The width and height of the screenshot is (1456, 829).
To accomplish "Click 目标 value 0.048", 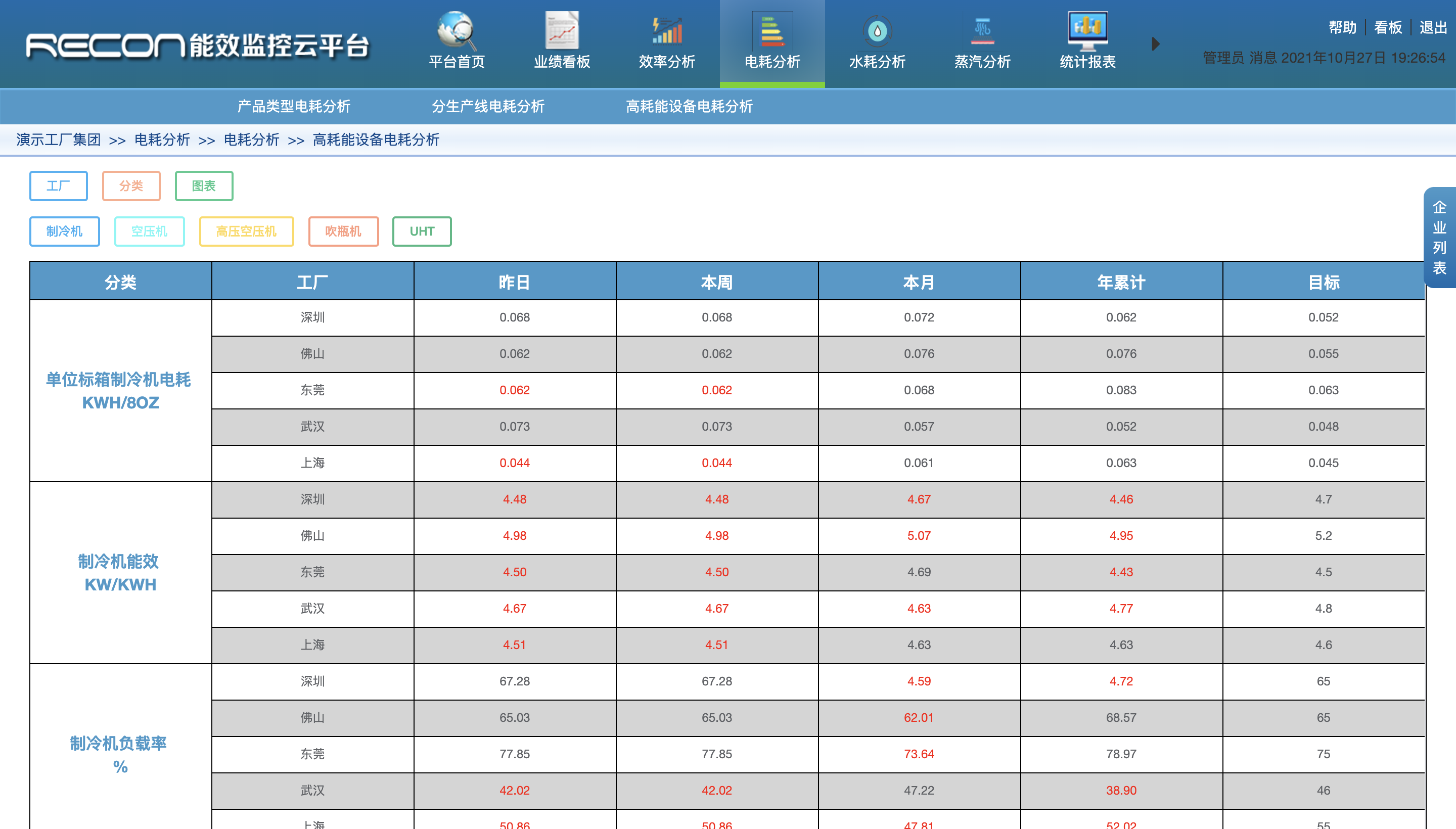I will (x=1324, y=427).
